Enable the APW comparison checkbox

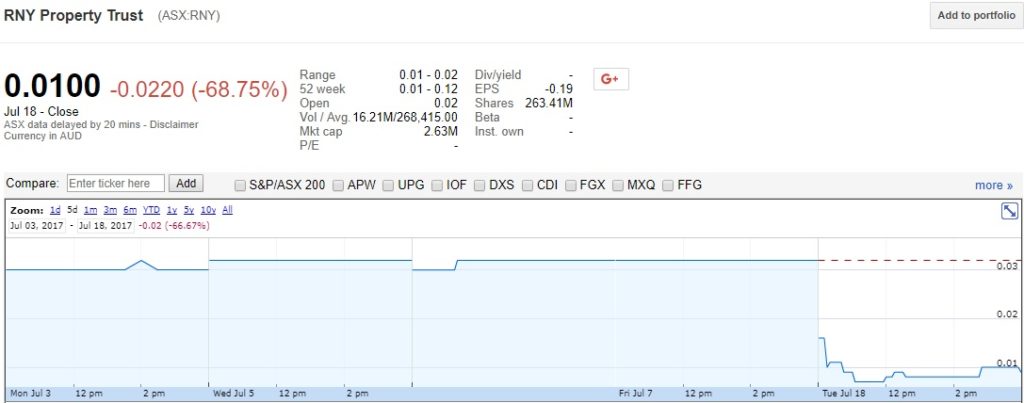tap(338, 185)
